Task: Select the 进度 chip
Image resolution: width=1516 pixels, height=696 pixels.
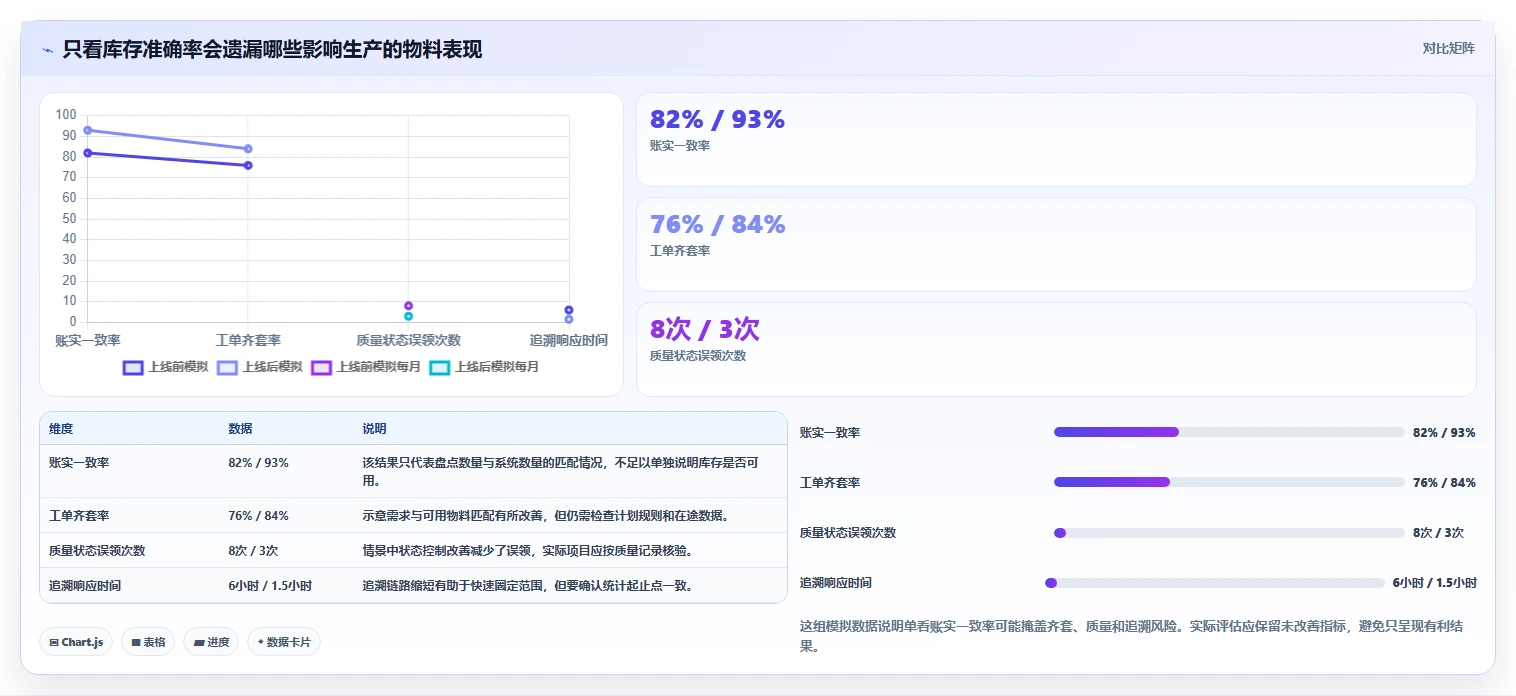Action: [x=211, y=642]
